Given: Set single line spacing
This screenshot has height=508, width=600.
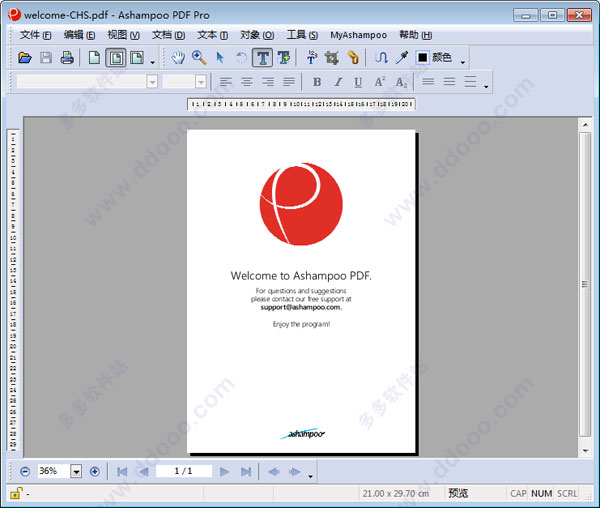Looking at the screenshot, I should tap(428, 81).
